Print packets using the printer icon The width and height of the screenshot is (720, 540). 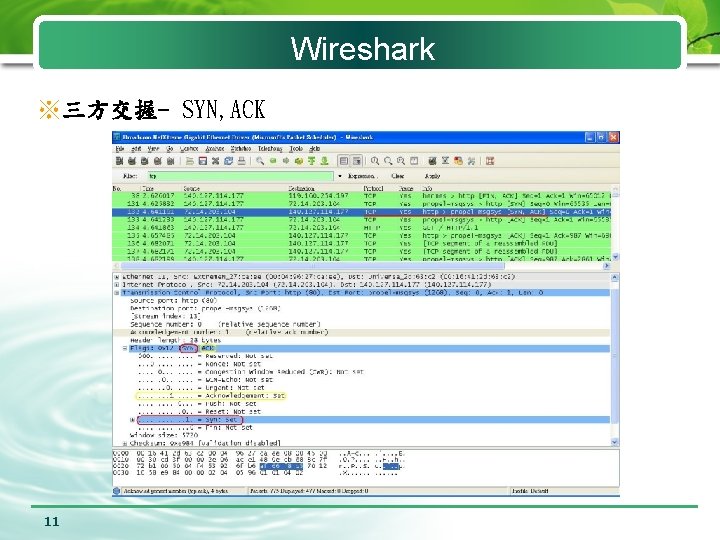pos(241,161)
